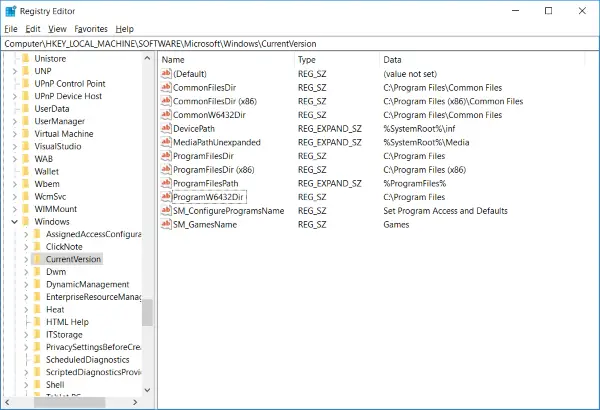Viewport: 600px width, 410px height.
Task: Click the folder icon beside Wallet key
Action: 25,171
